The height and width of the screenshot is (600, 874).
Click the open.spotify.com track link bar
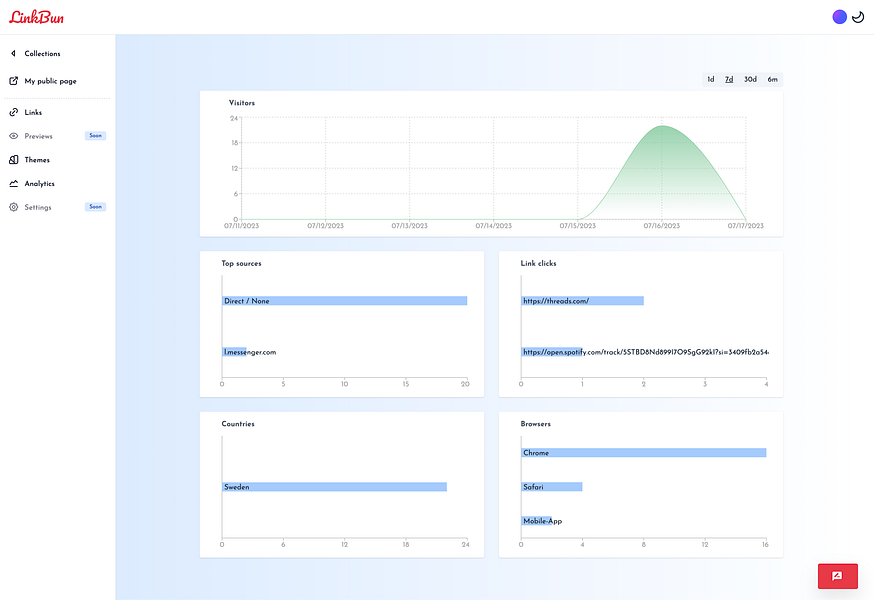[552, 352]
